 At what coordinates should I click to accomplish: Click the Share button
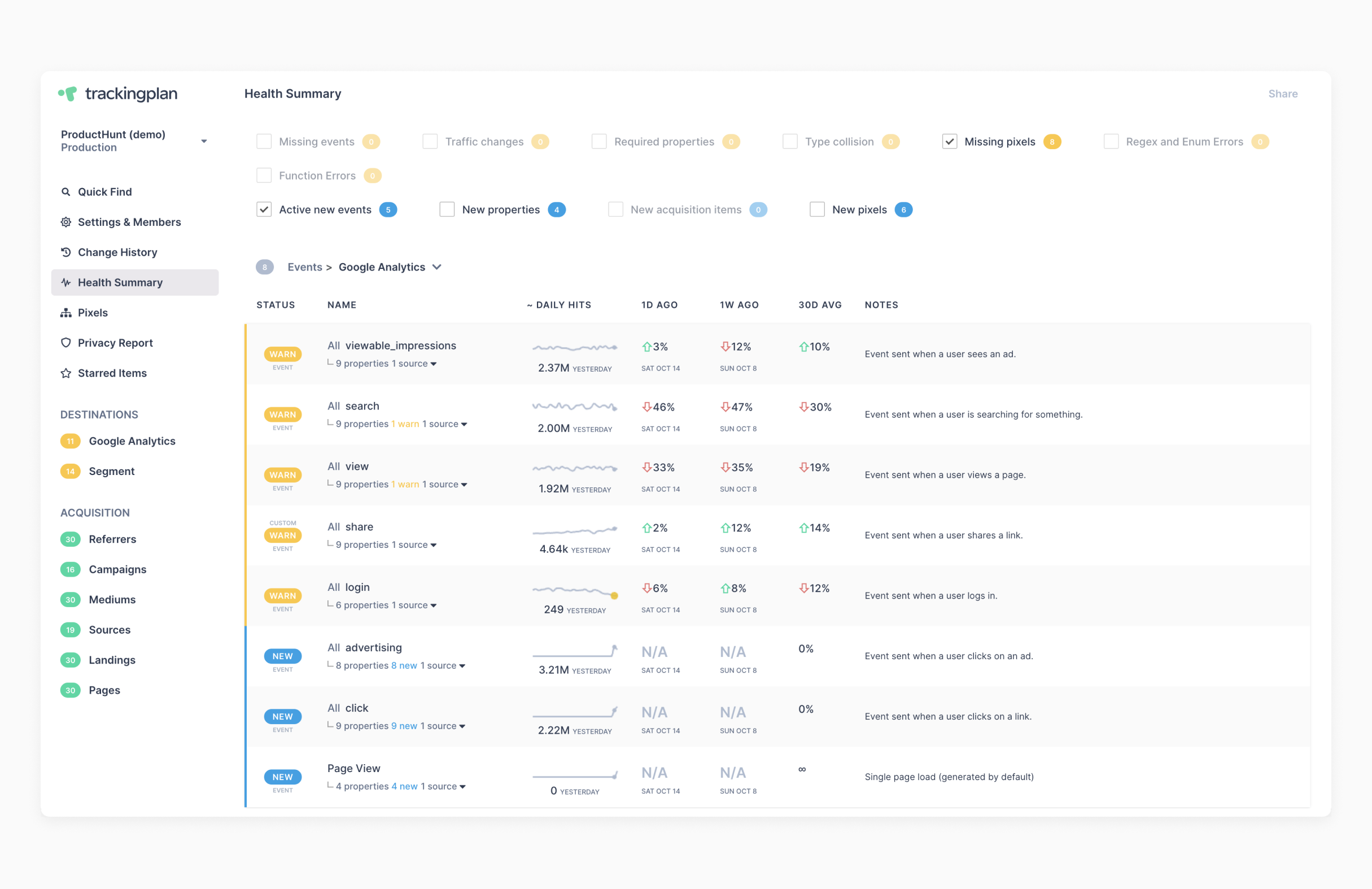point(1283,93)
